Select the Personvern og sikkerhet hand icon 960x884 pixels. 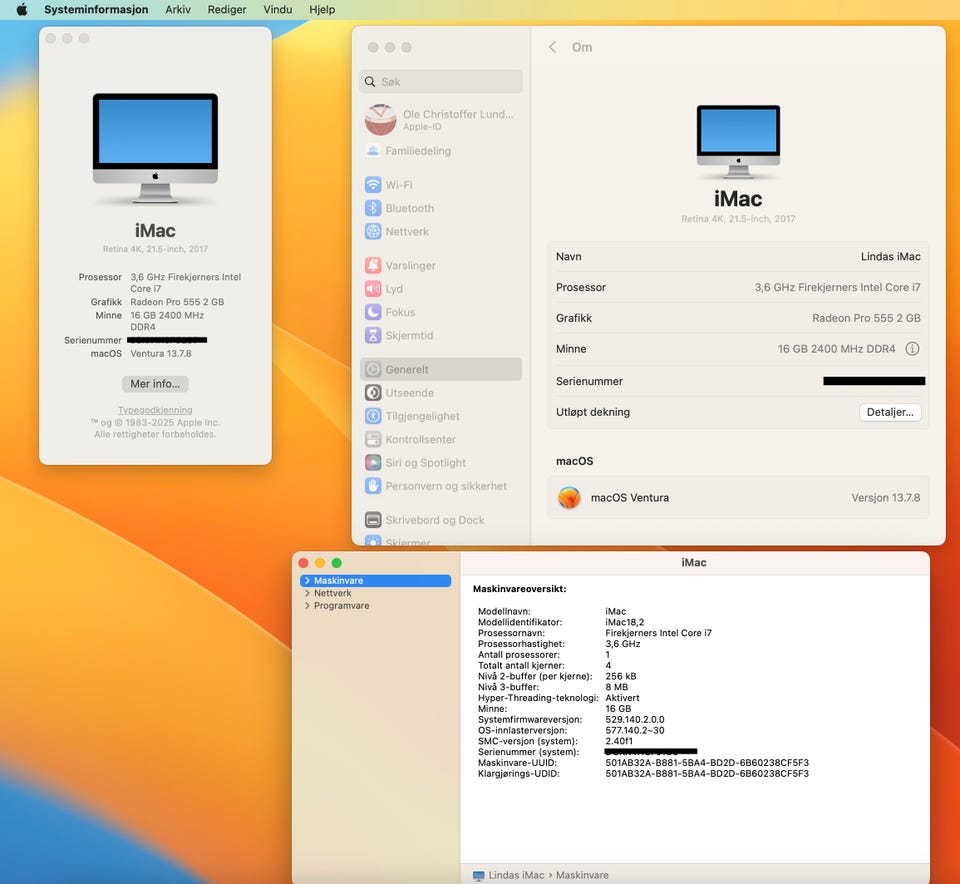(373, 486)
